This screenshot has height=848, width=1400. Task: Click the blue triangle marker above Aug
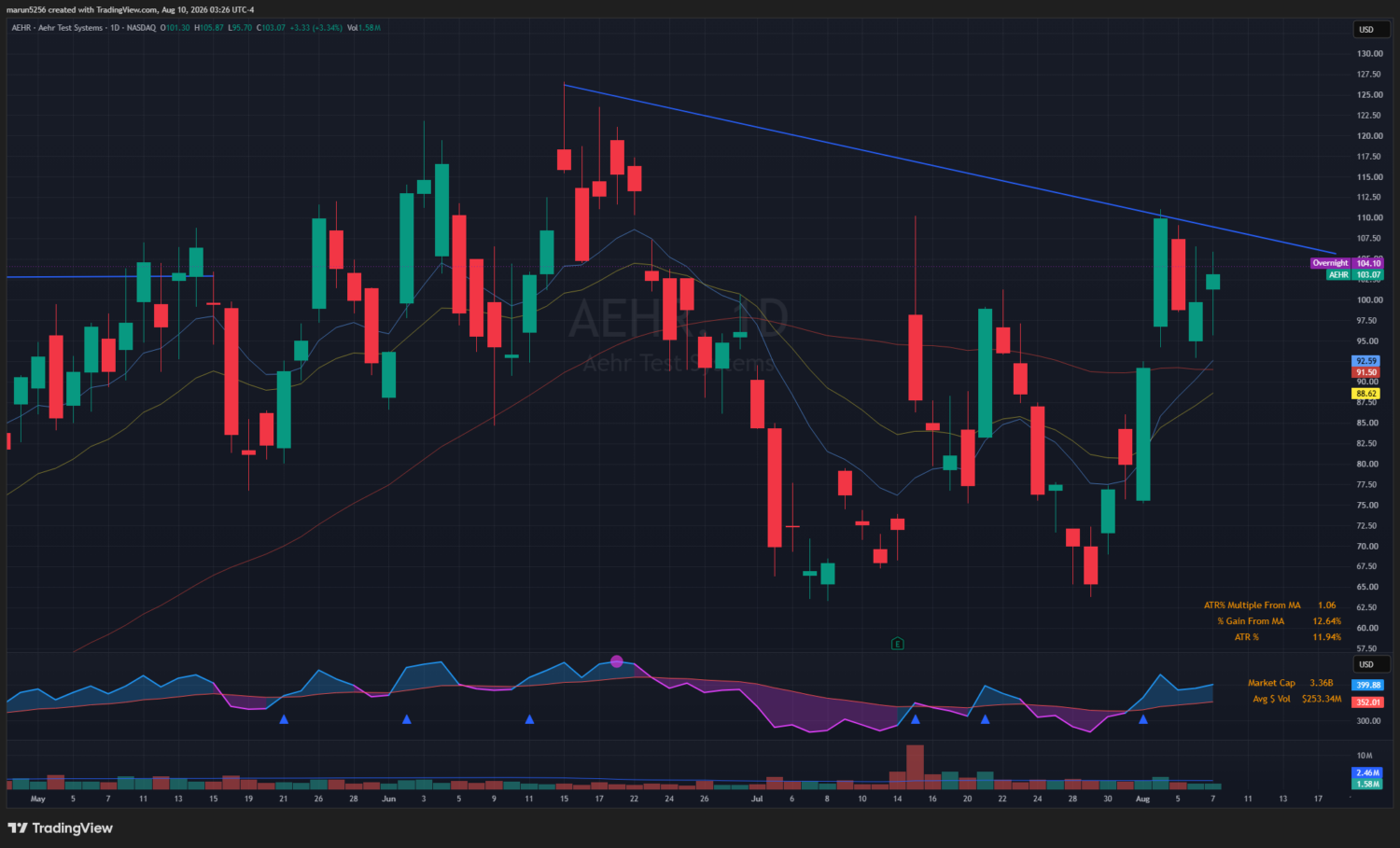click(x=1142, y=719)
